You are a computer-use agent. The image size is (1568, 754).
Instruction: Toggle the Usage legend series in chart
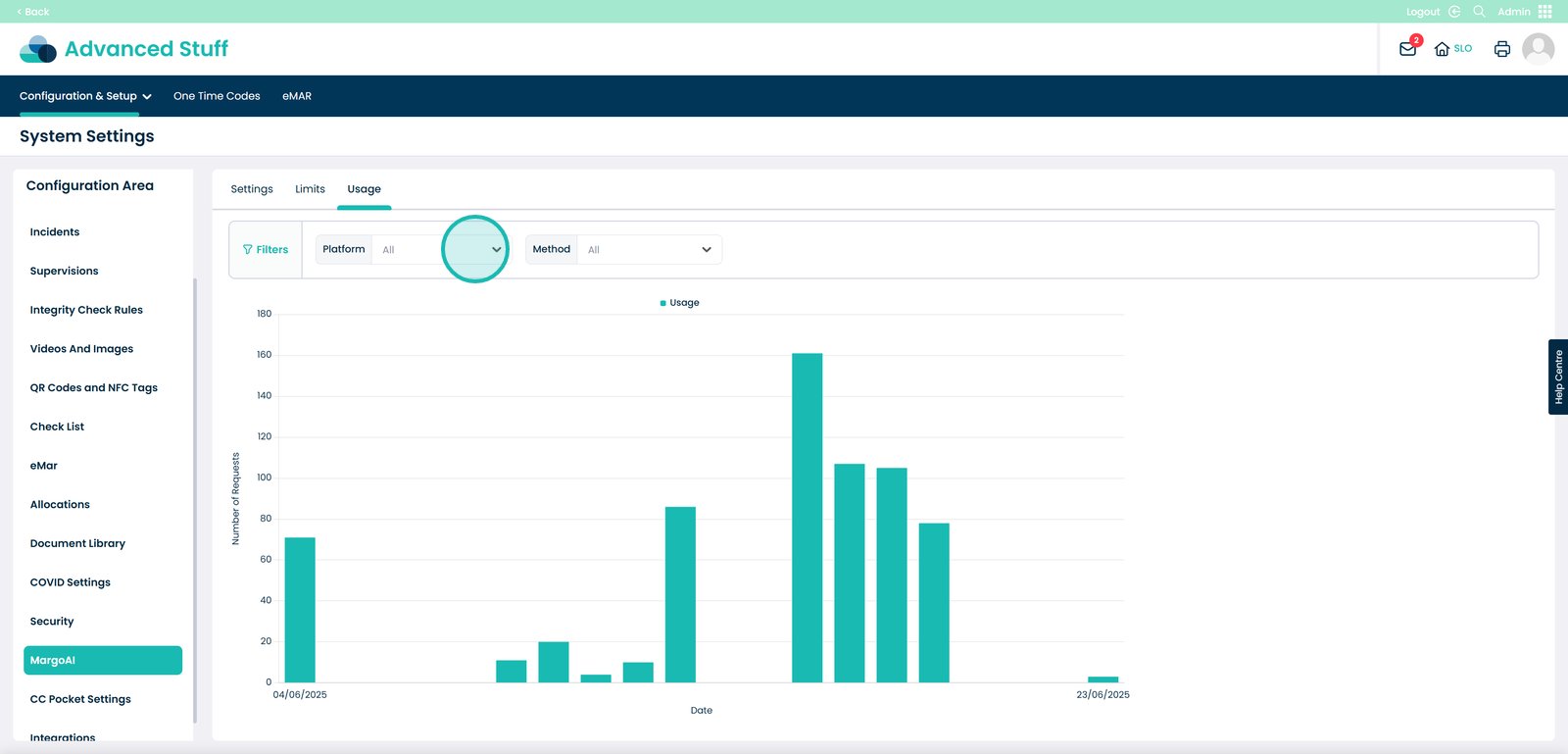pyautogui.click(x=680, y=303)
